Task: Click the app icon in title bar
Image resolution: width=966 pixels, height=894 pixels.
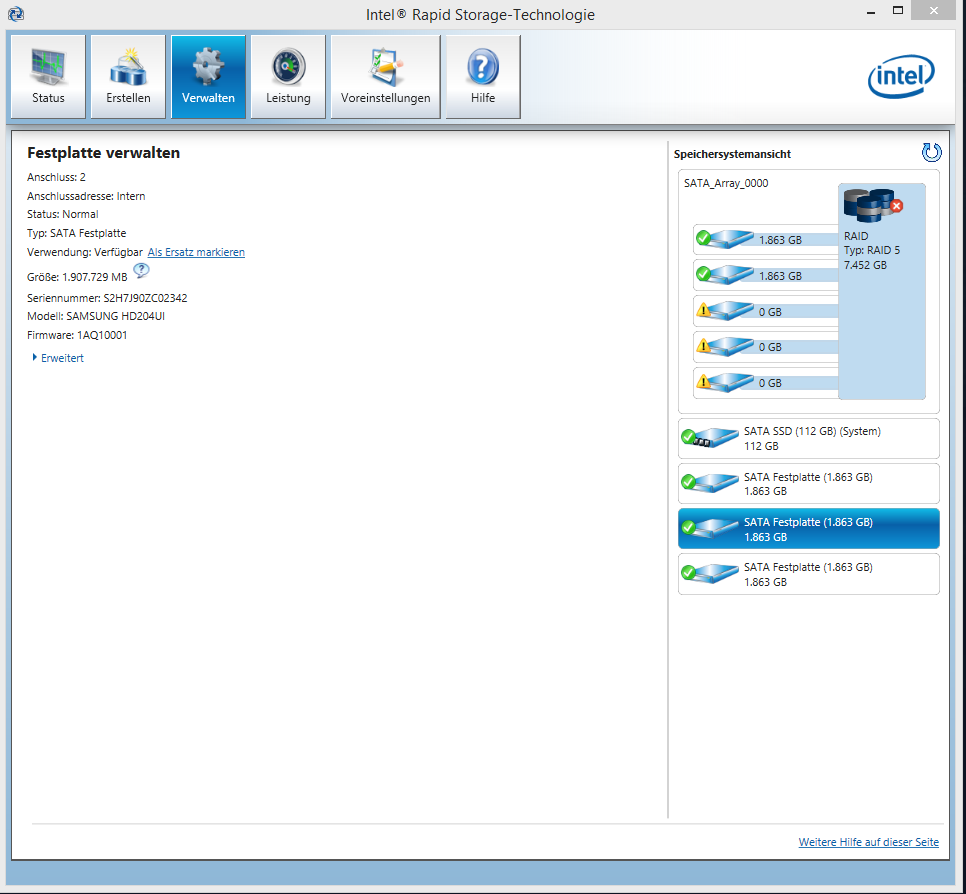Action: [16, 14]
